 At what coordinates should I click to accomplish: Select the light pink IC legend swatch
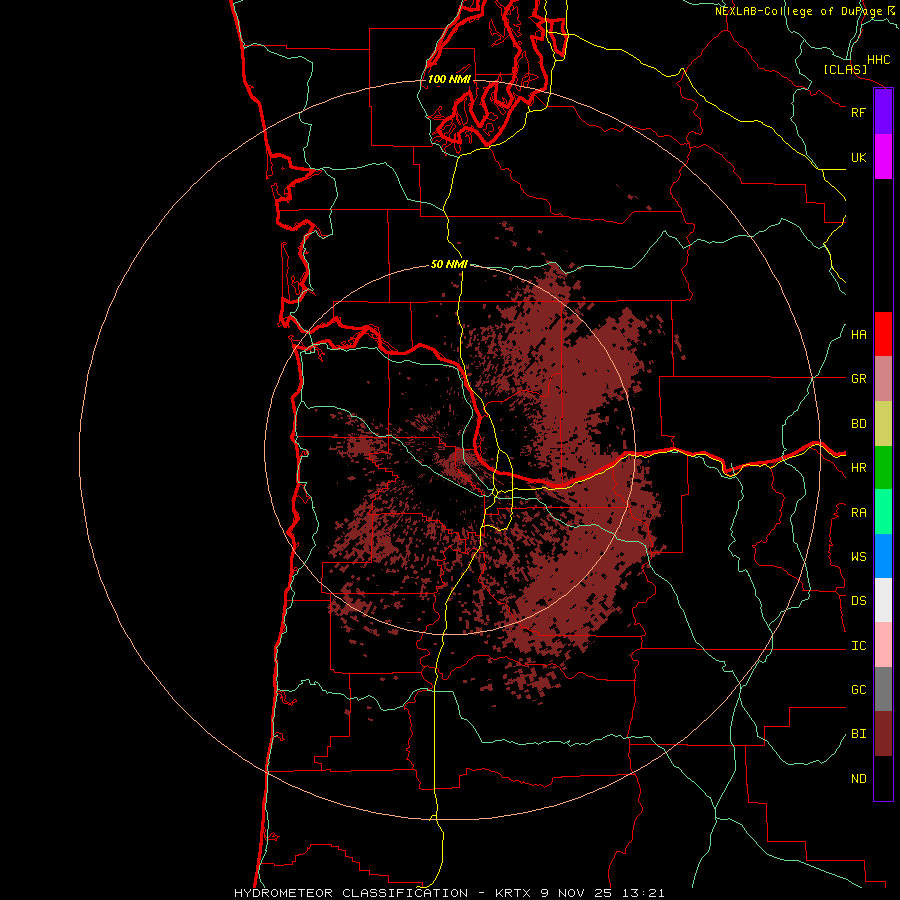click(883, 645)
